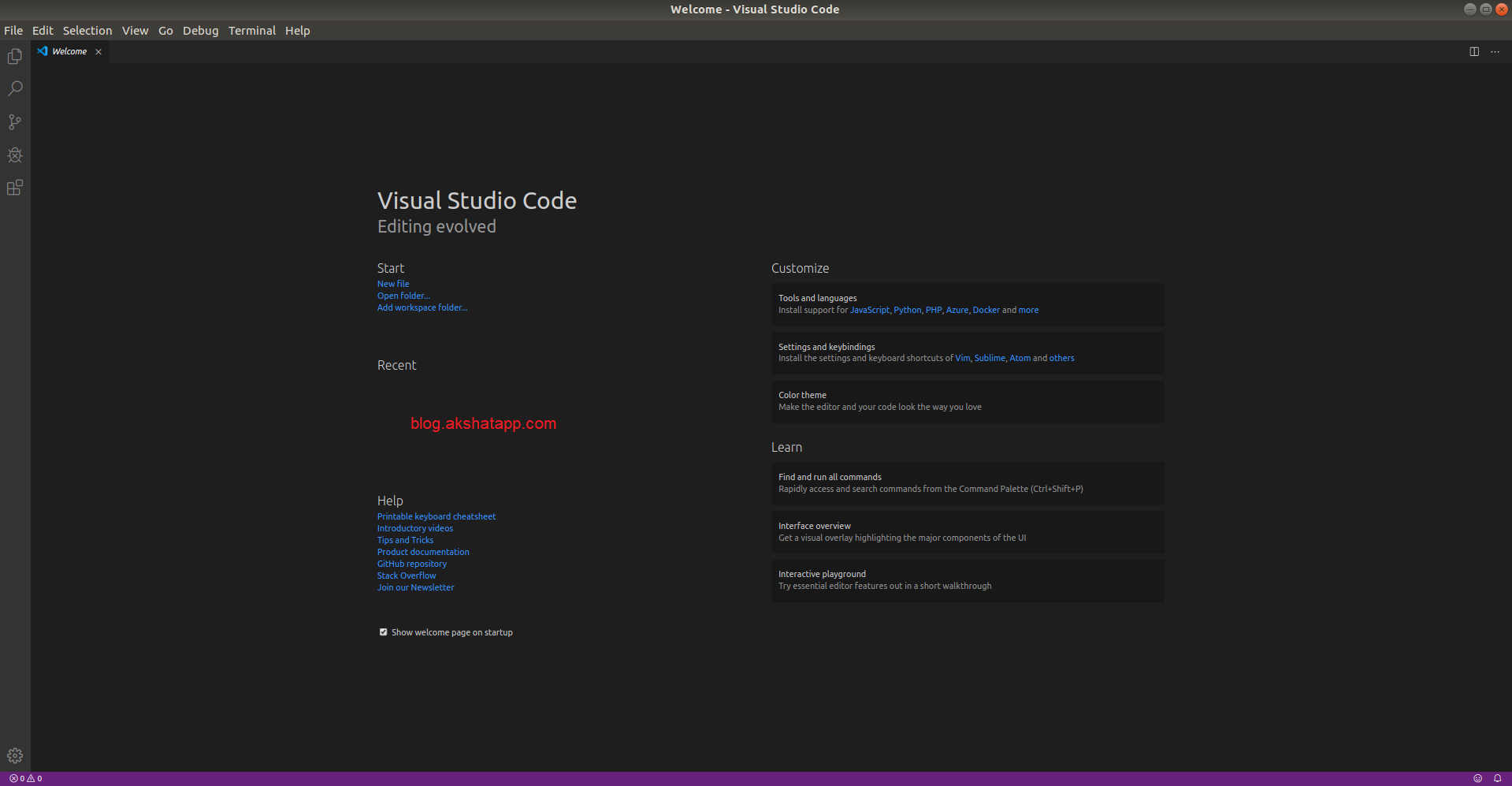Install Python support via its link
Viewport: 1512px width, 786px height.
(907, 310)
